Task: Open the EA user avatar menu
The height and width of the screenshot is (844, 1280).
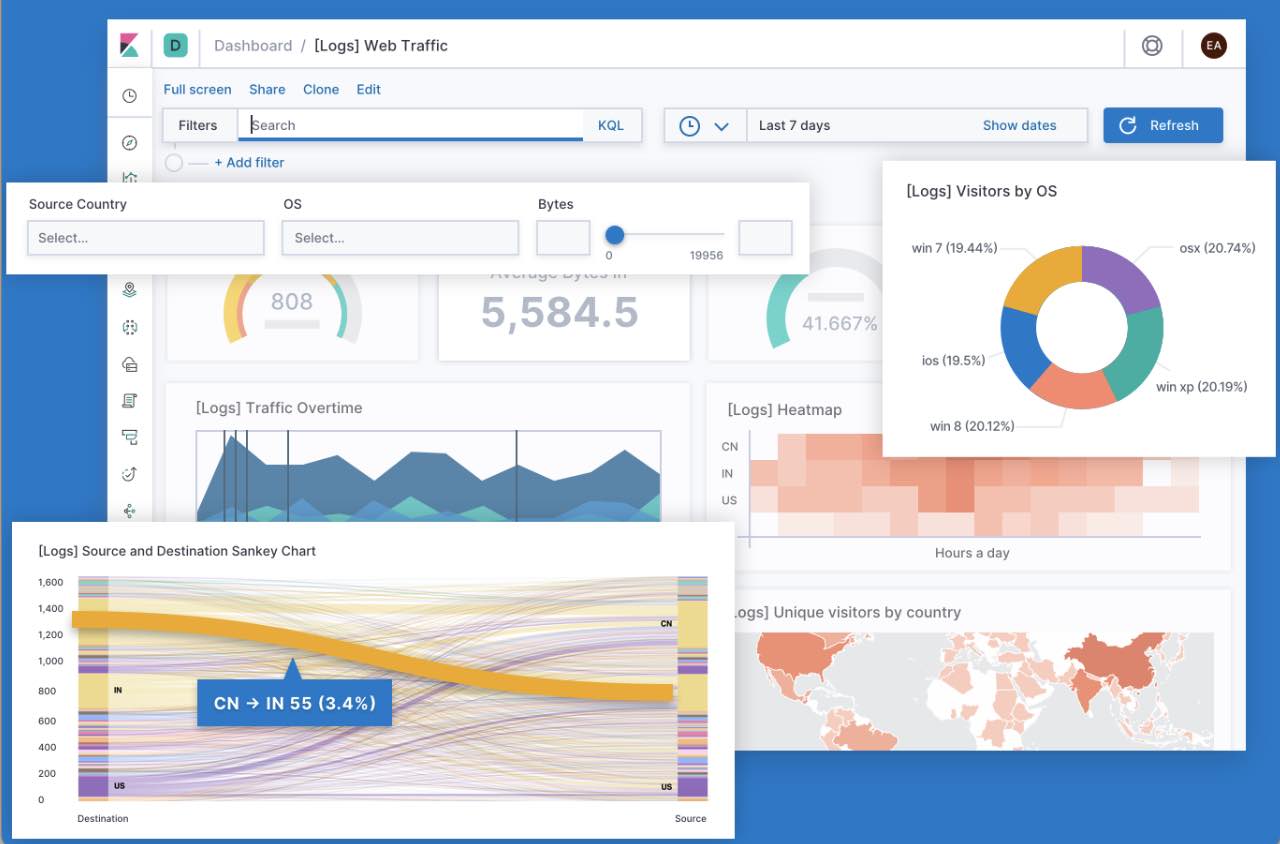Action: 1213,45
